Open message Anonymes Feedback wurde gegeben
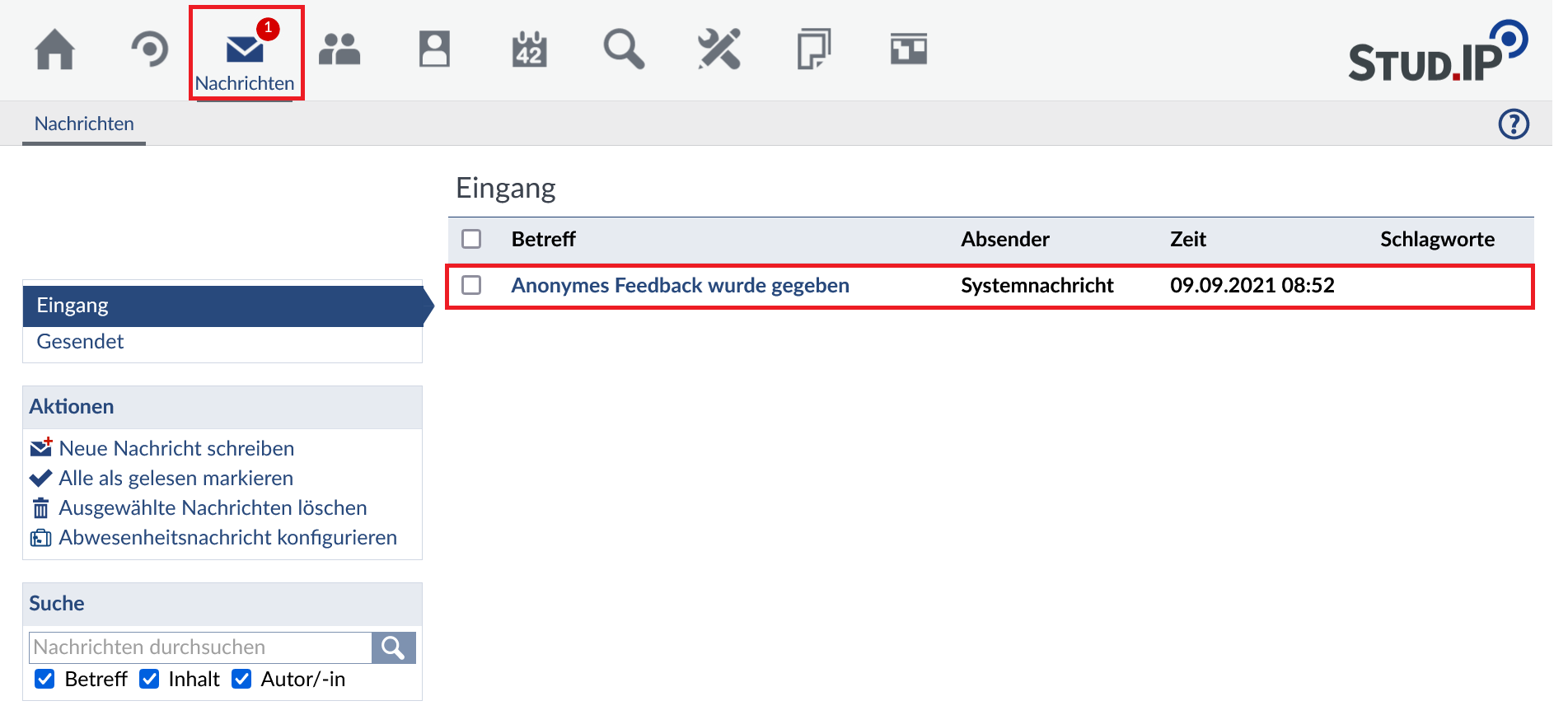 [680, 286]
